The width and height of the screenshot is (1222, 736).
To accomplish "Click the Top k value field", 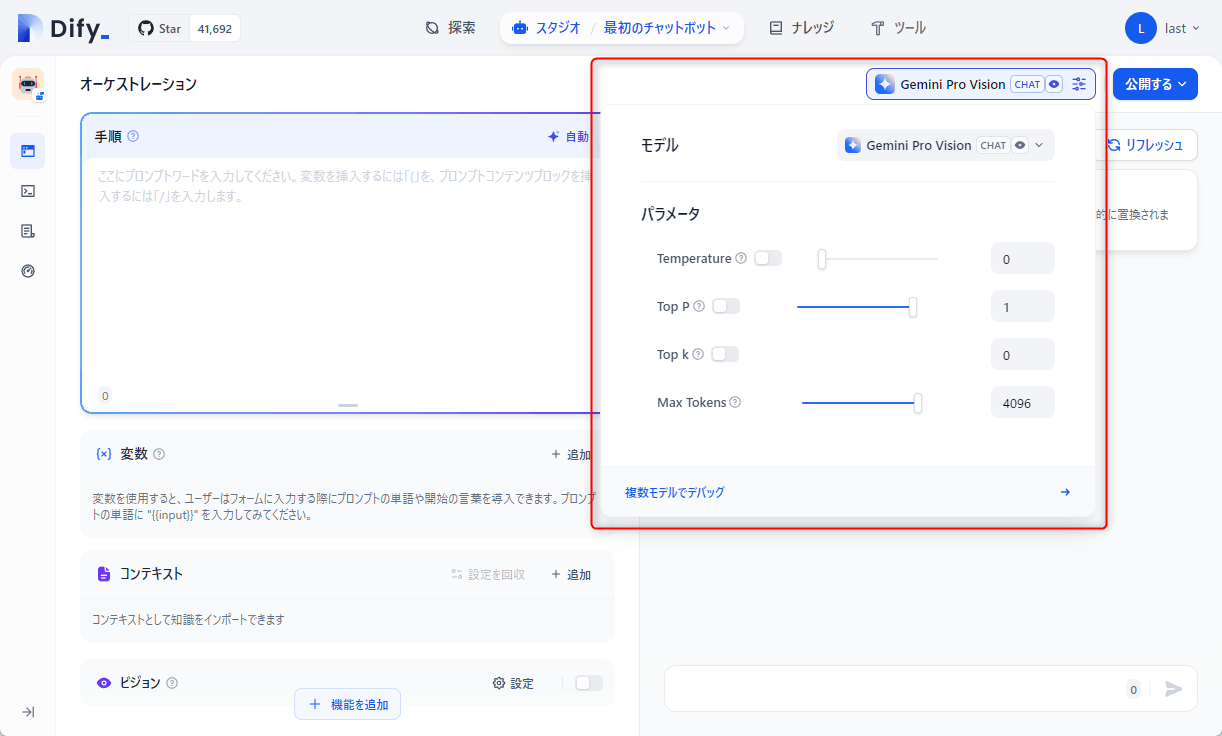I will pyautogui.click(x=1023, y=354).
